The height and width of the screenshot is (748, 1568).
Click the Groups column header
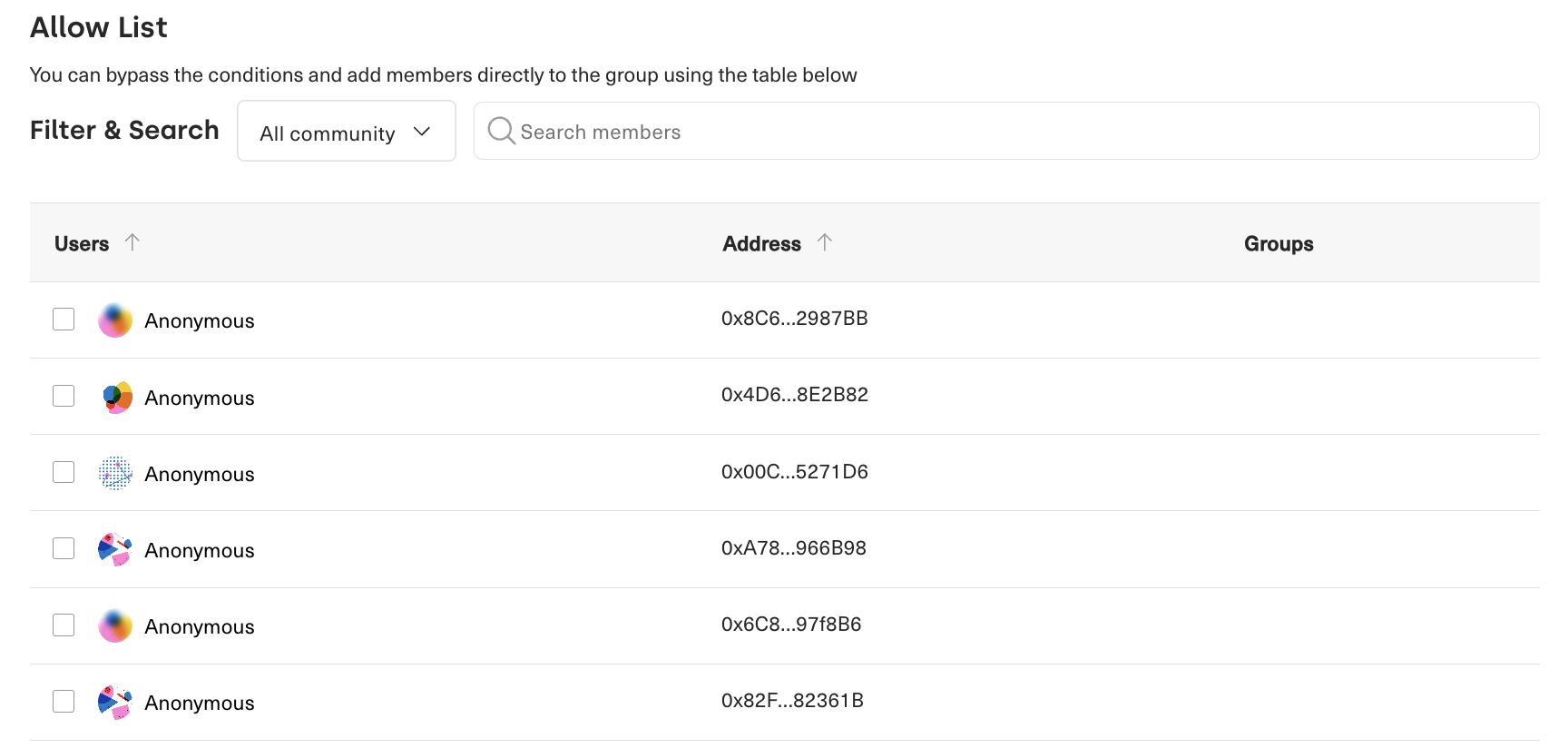click(x=1278, y=244)
